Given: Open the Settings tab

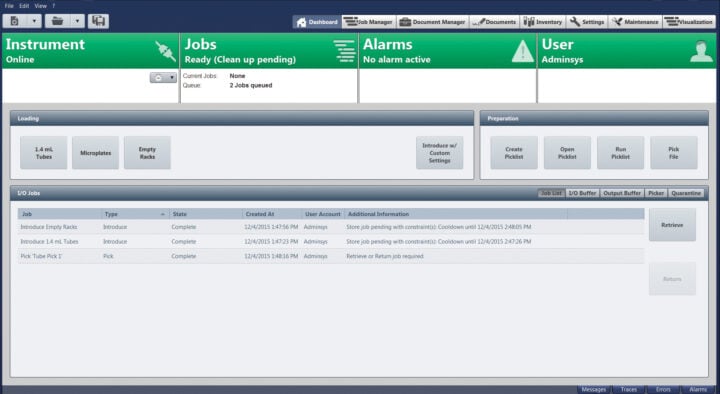Looking at the screenshot, I should tap(587, 22).
